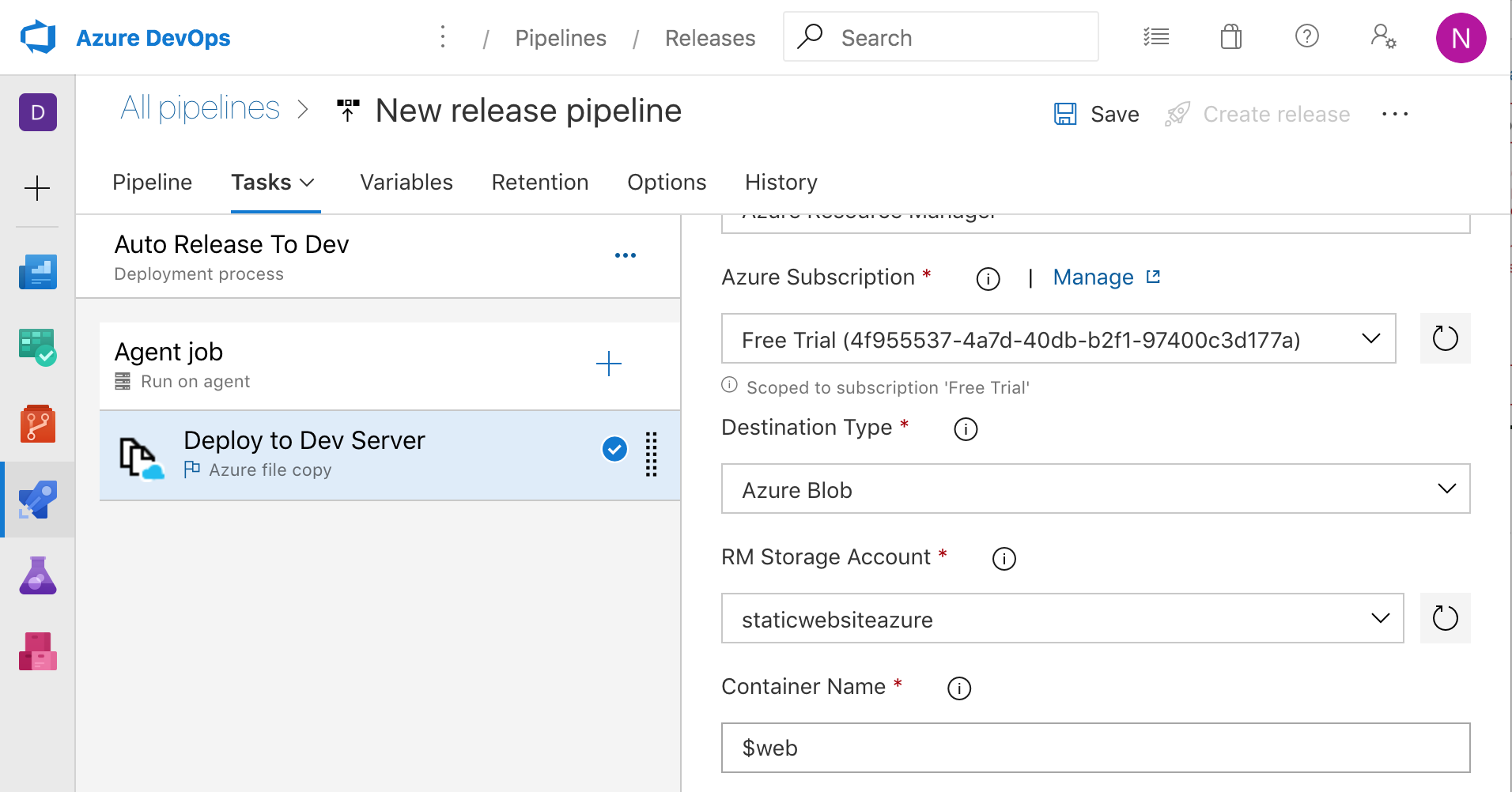Viewport: 1512px width, 792px height.
Task: Add a task to Agent job
Action: click(x=608, y=364)
